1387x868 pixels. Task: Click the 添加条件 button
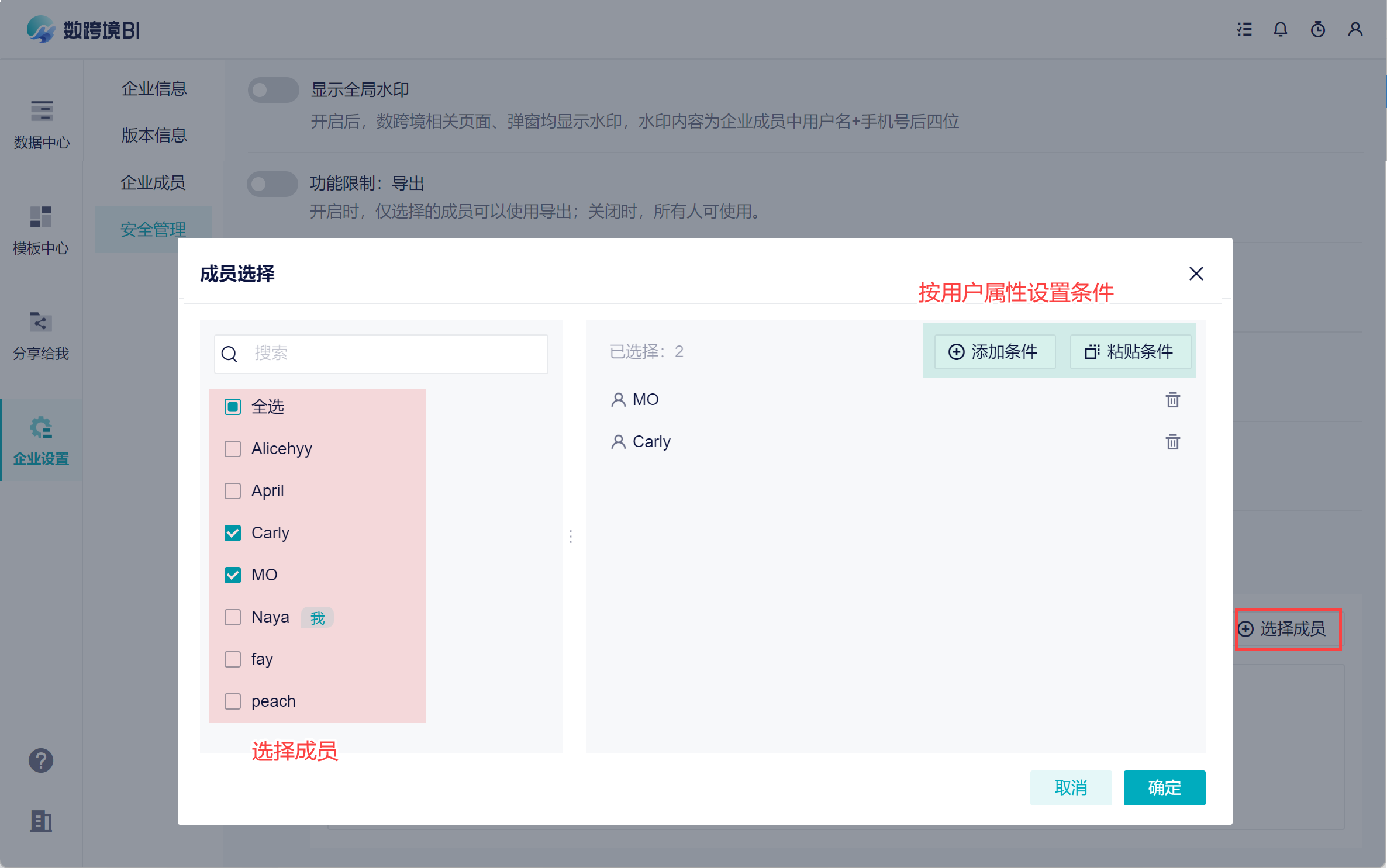click(994, 352)
